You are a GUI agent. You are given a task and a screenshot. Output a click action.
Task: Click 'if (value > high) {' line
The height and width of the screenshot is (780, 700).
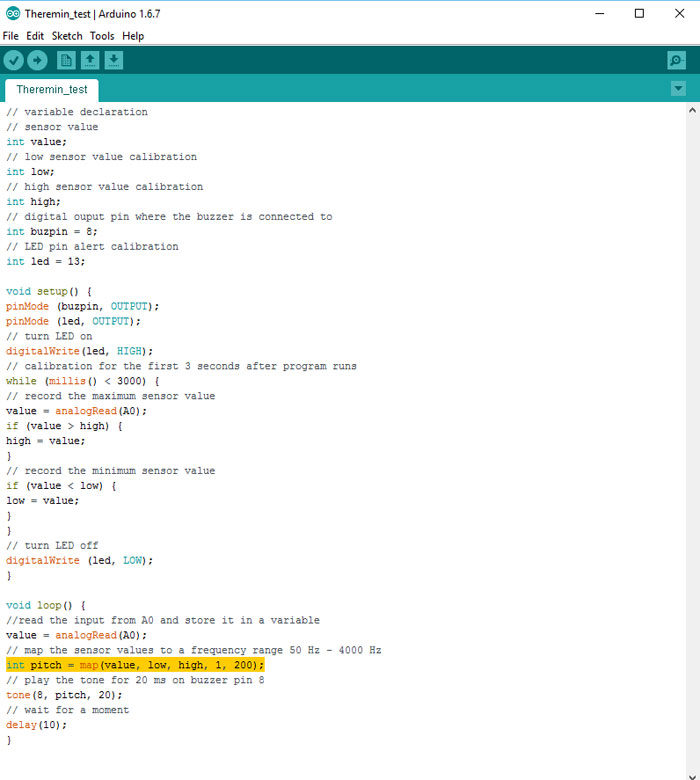click(64, 426)
